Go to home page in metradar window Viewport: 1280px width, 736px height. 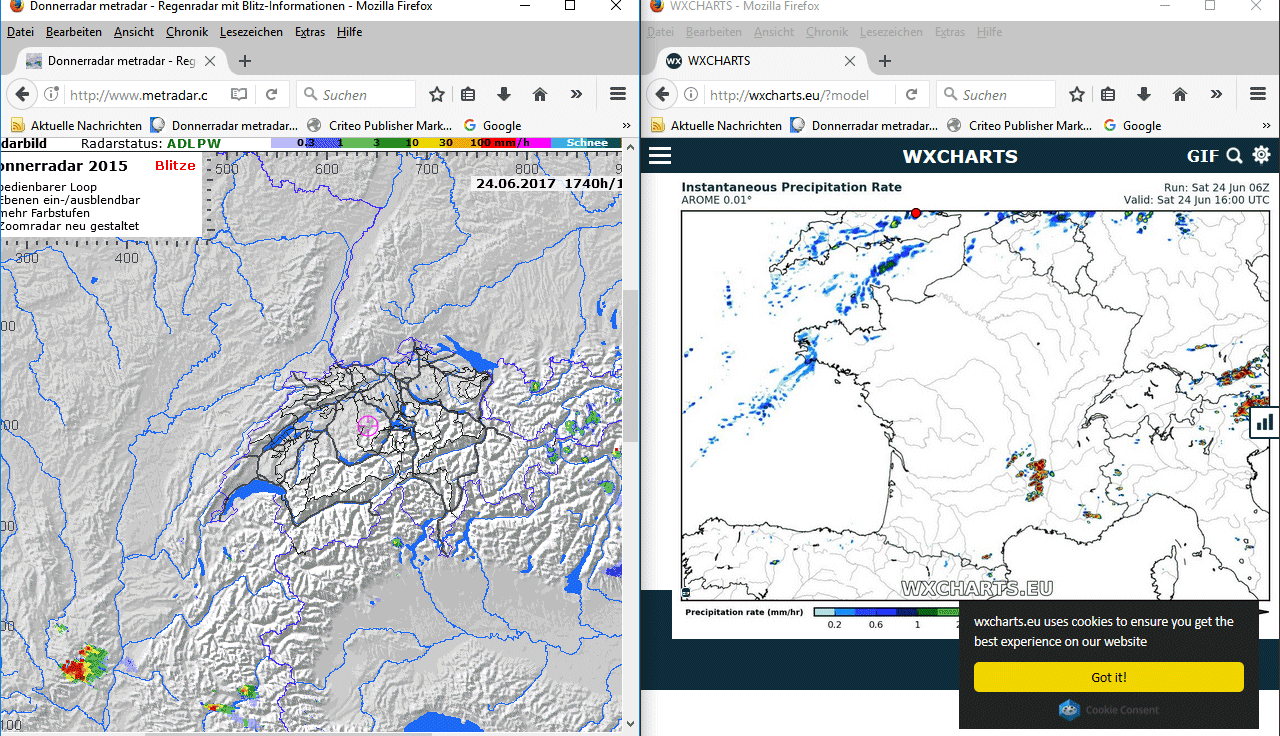tap(540, 95)
